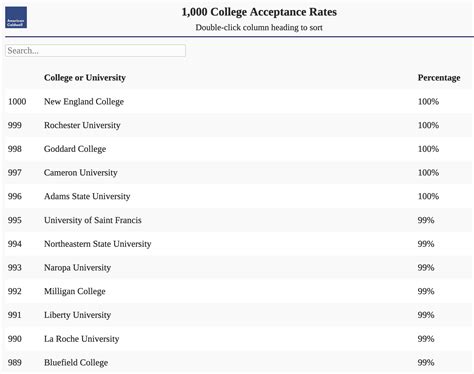Click rank number 1000
Screen dimensions: 474x374
[17, 101]
